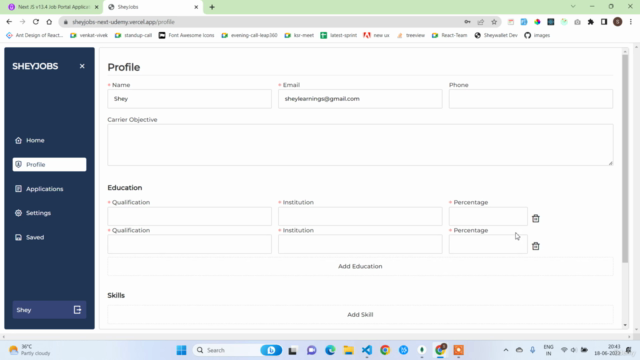Open the venkat-vivek bookmark
Screen dimensions: 640x360
click(89, 36)
